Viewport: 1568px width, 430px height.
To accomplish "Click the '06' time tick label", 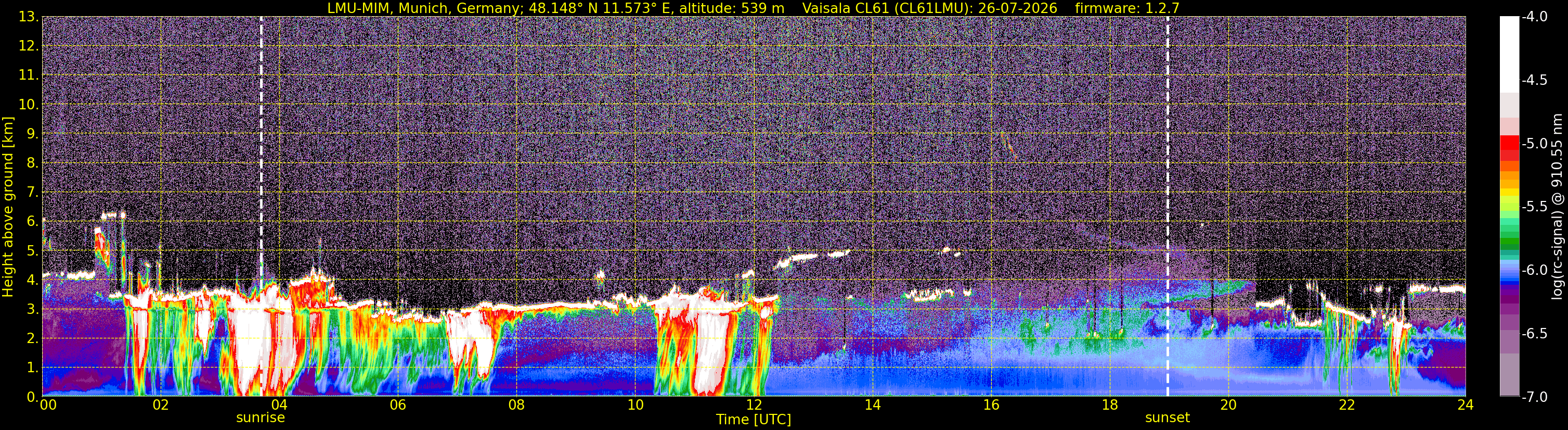I will click(x=398, y=404).
